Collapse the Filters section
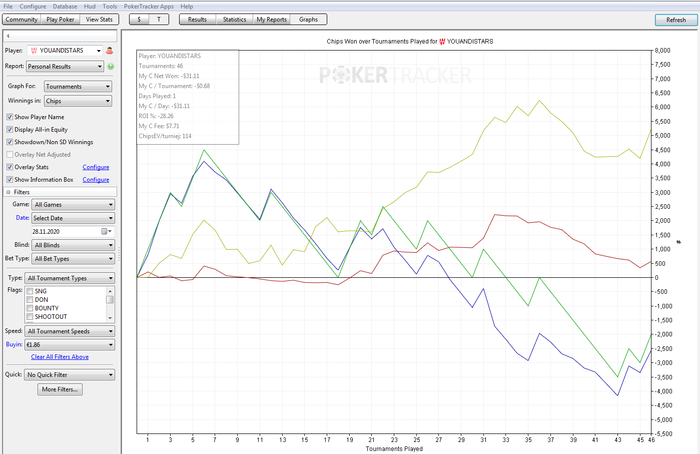700x454 pixels. click(8, 192)
